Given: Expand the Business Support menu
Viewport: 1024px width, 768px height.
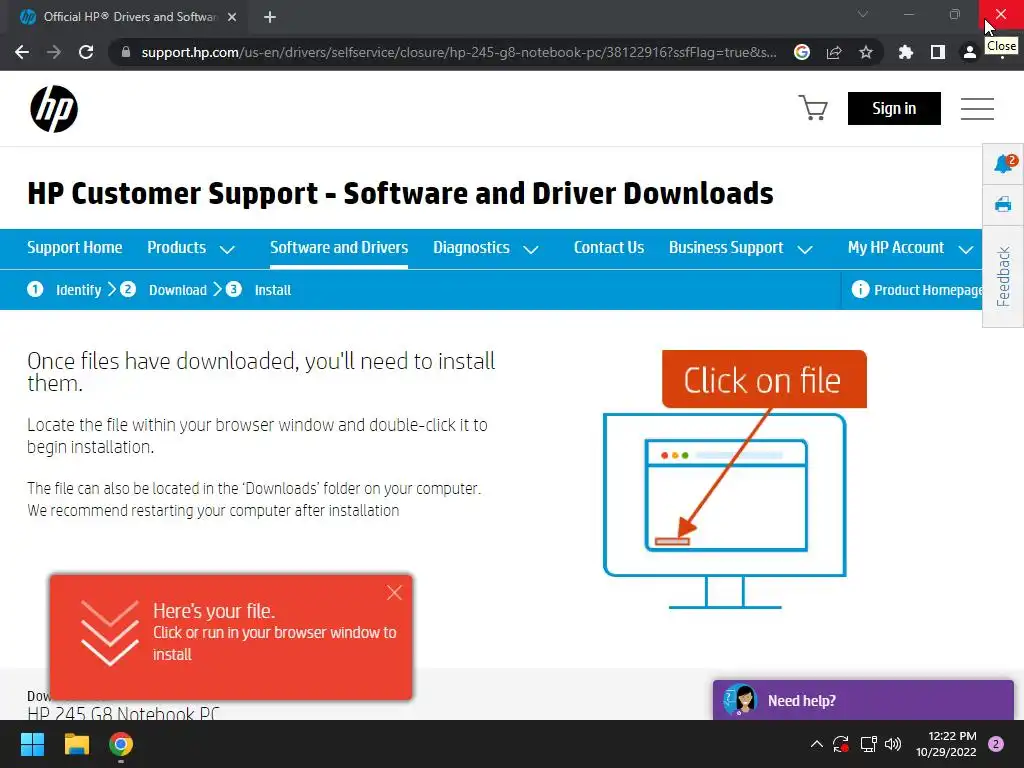Looking at the screenshot, I should [741, 248].
